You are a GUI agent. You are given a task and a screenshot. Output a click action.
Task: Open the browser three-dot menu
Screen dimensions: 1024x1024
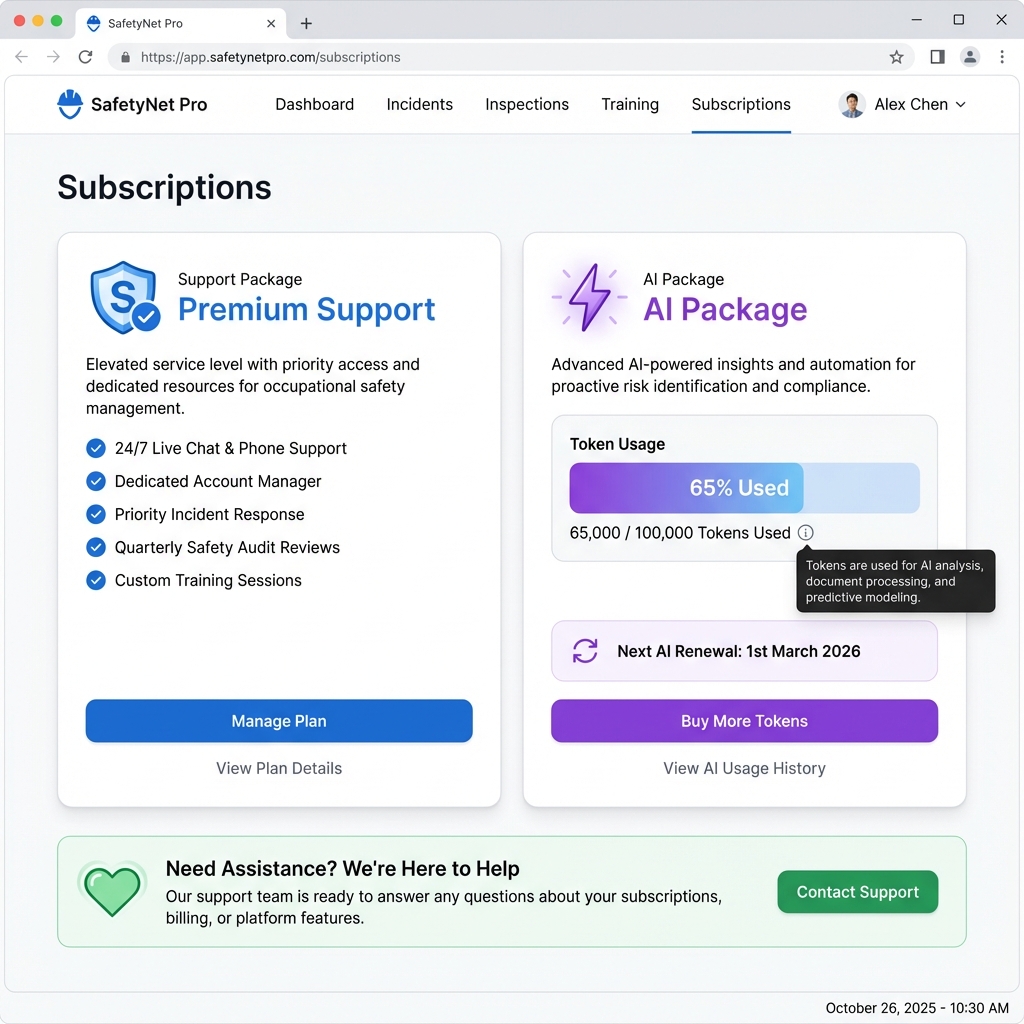1002,57
